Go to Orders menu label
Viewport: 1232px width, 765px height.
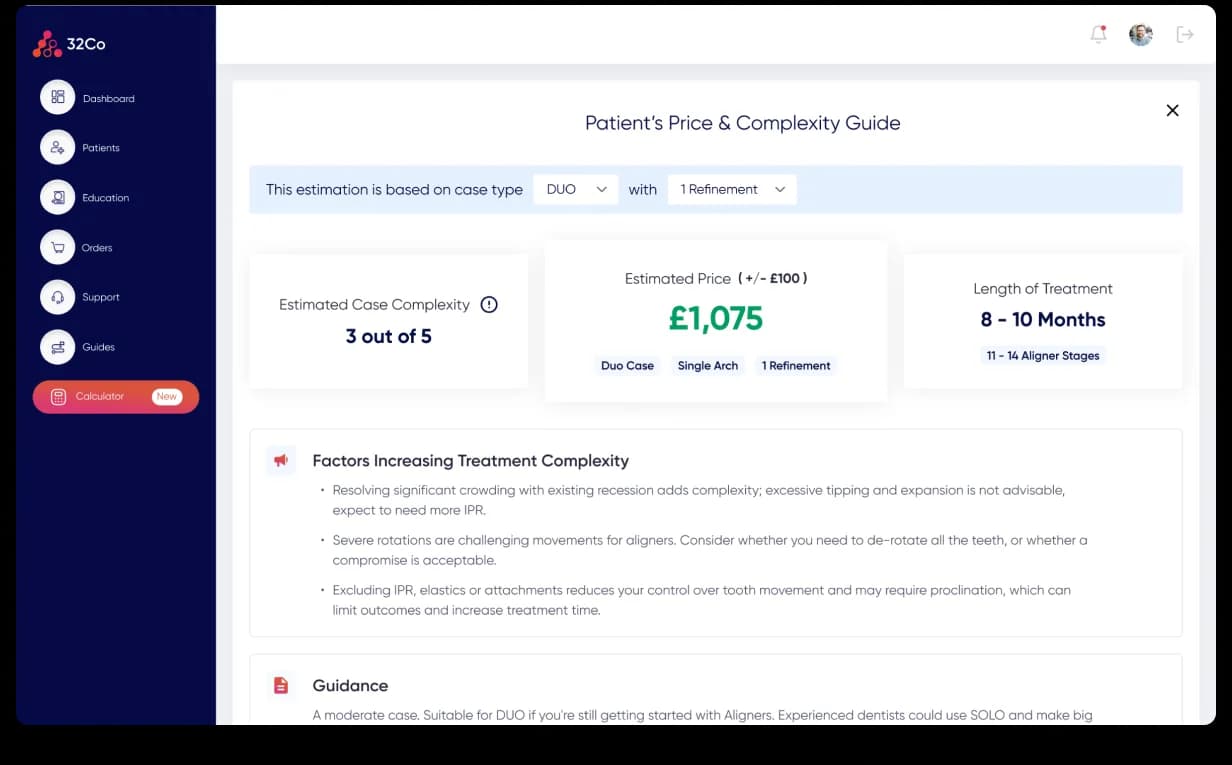(x=97, y=248)
